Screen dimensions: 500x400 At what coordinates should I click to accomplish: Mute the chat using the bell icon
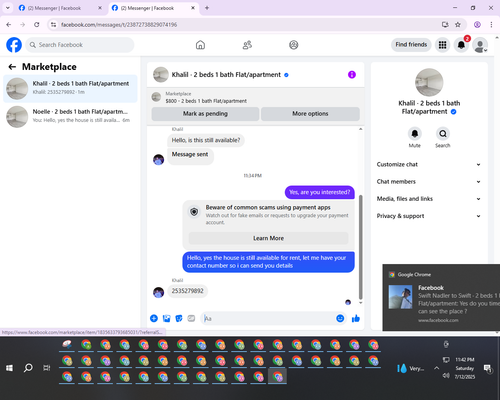tap(415, 134)
